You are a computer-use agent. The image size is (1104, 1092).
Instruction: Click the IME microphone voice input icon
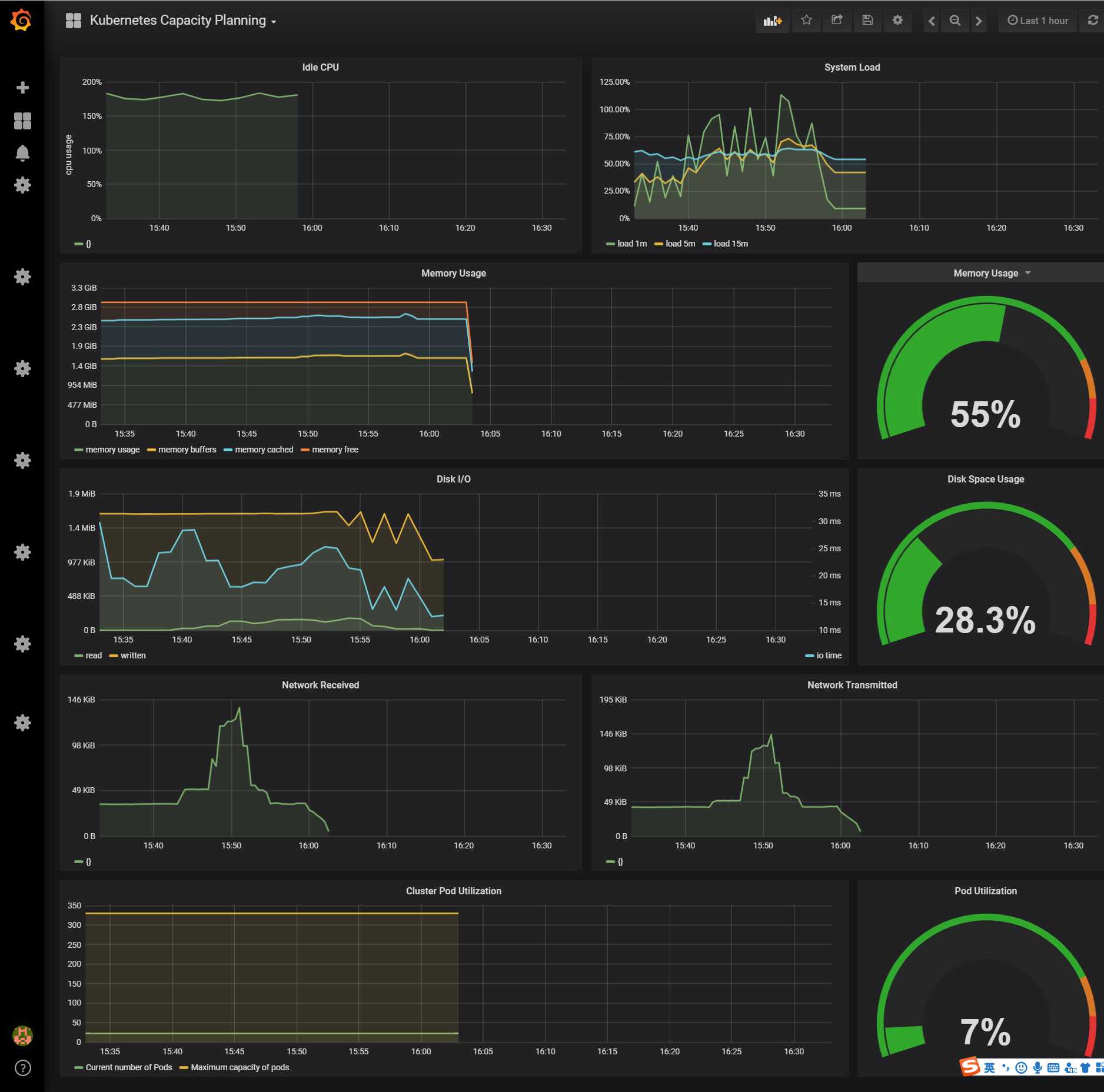[1038, 1067]
